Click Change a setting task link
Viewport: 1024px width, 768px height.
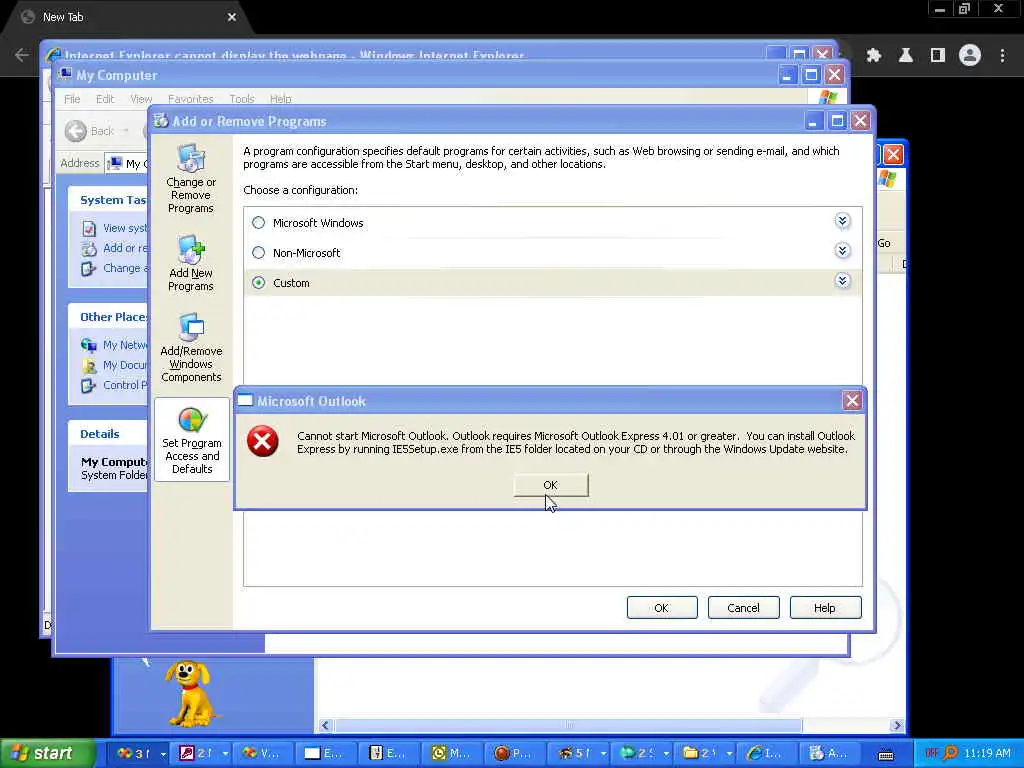[x=114, y=268]
